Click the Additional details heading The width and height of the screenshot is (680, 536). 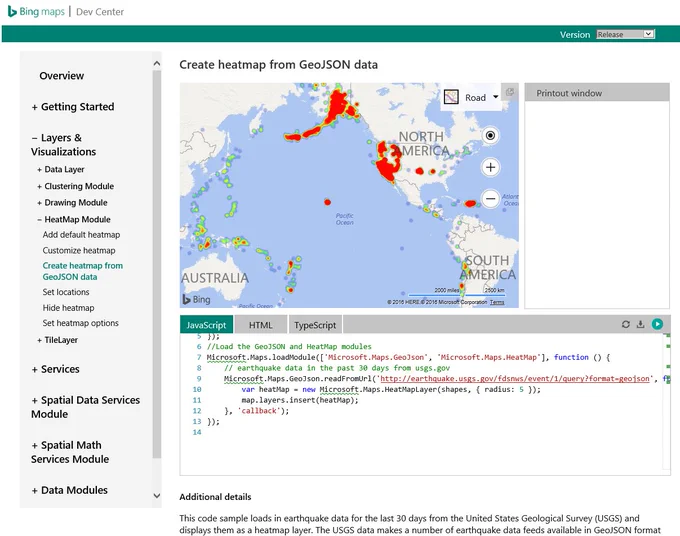click(x=215, y=497)
